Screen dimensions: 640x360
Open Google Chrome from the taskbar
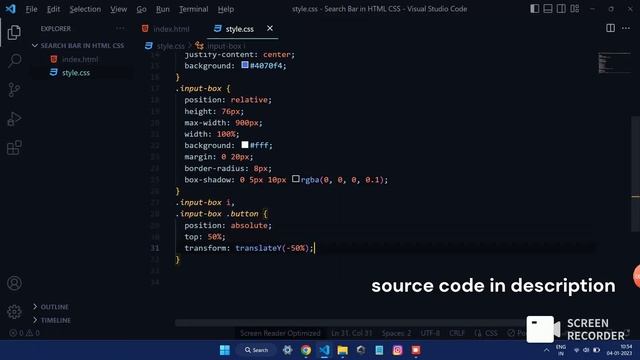coord(306,350)
